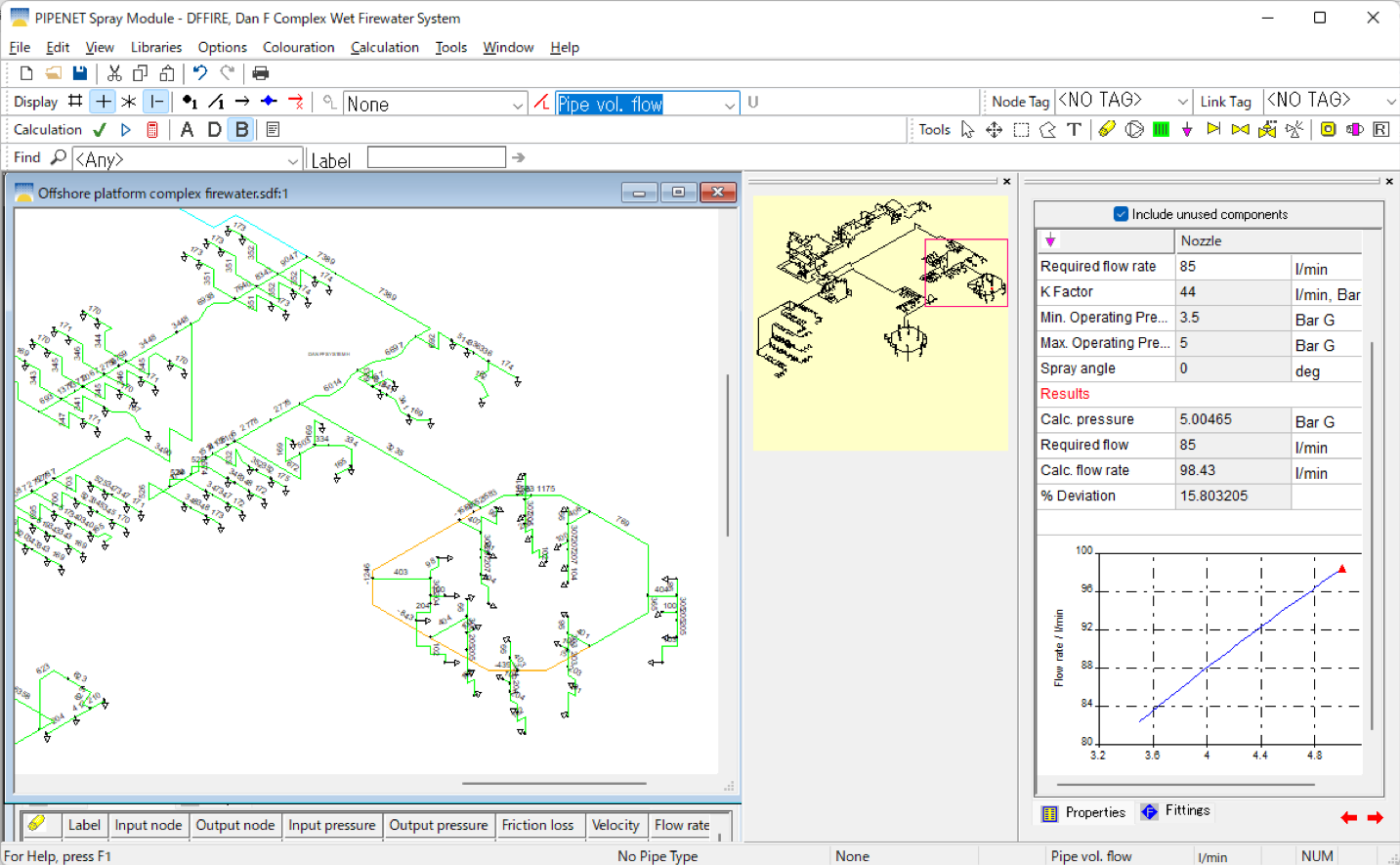The width and height of the screenshot is (1400, 865).
Task: Click the blue diamond arrow display icon
Action: tap(269, 102)
